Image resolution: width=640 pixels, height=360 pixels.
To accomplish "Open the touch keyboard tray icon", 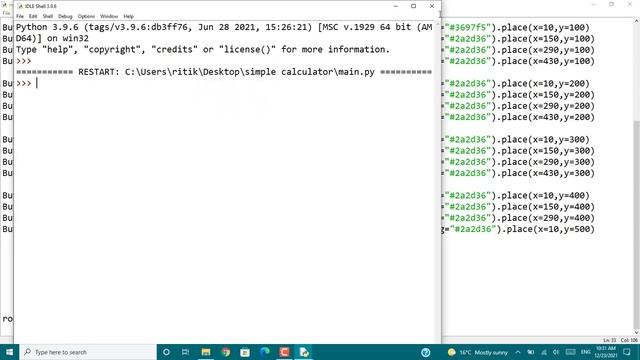I will tap(571, 352).
